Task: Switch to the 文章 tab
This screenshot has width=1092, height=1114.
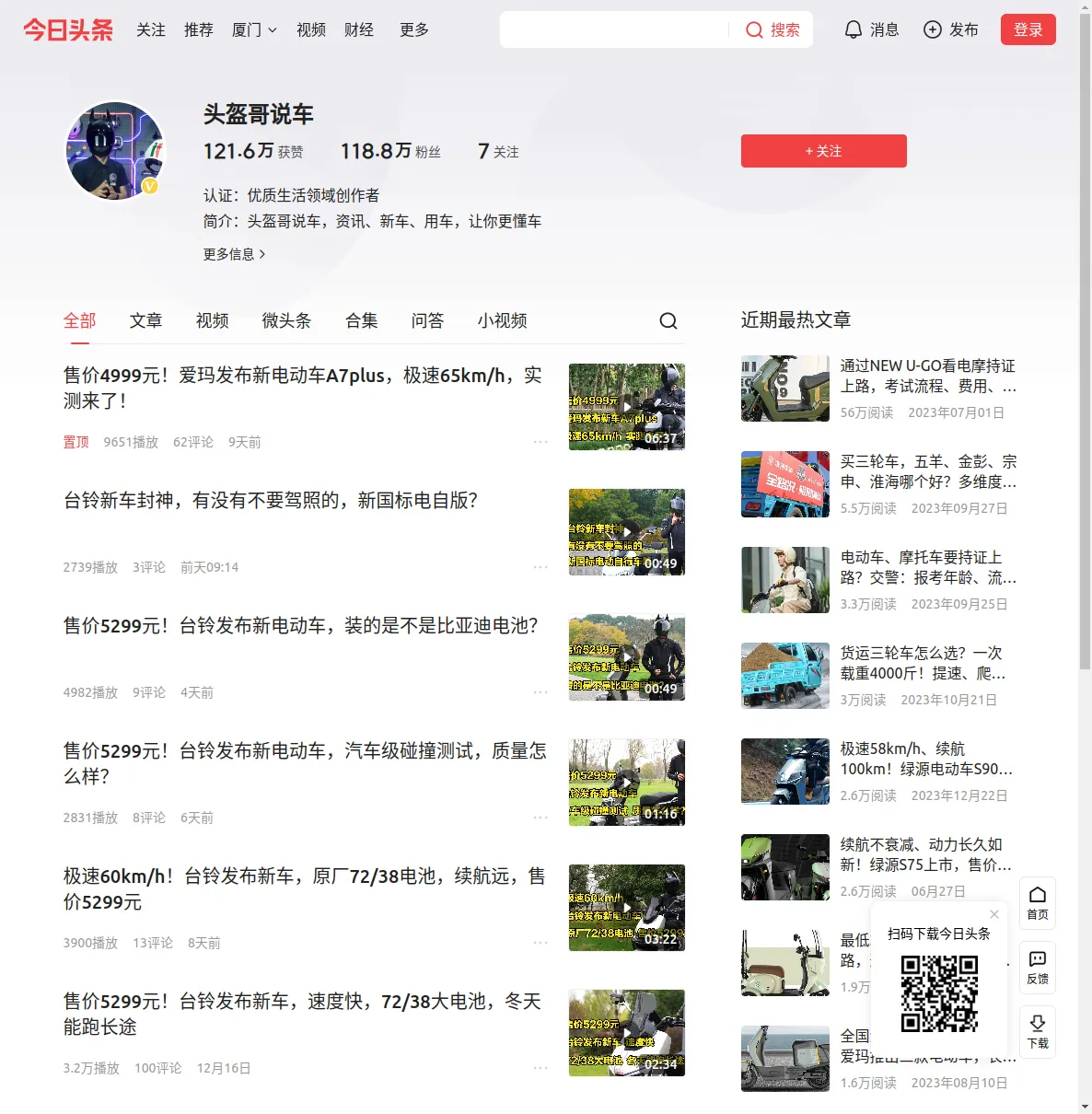Action: pos(146,320)
